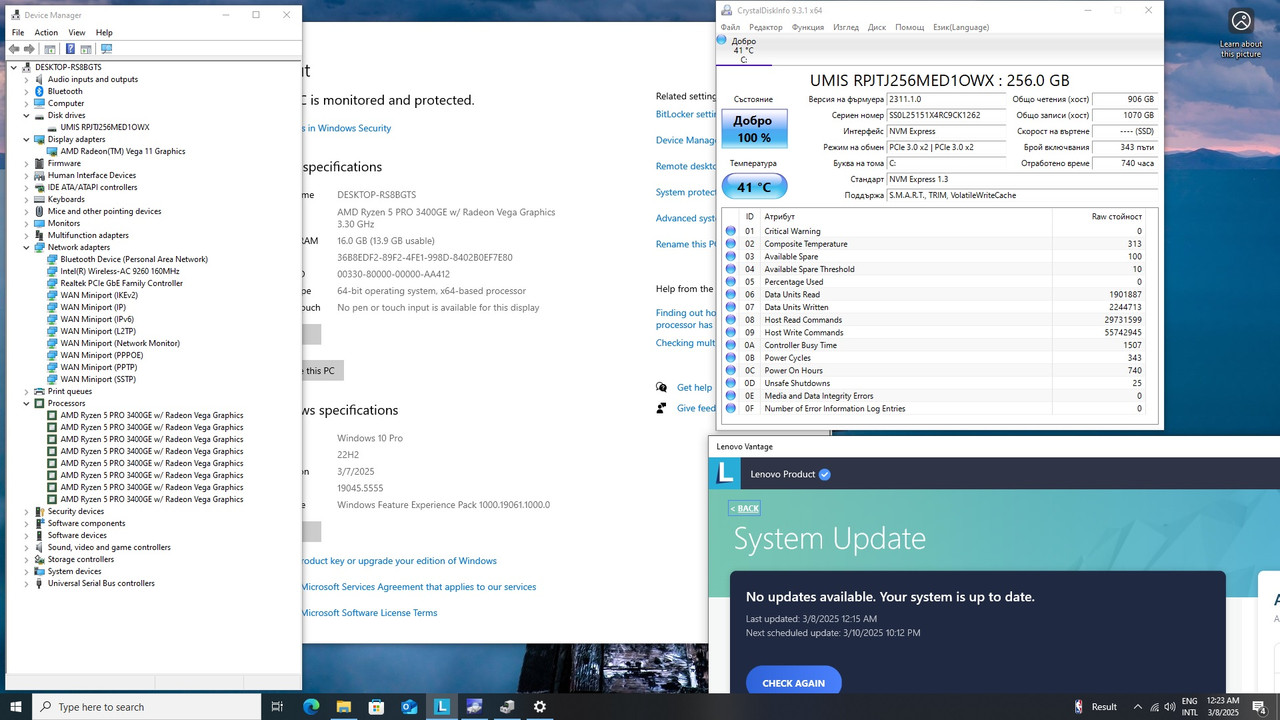Click the Microsoft Services Agreement link
This screenshot has width=1280, height=720.
pos(418,587)
